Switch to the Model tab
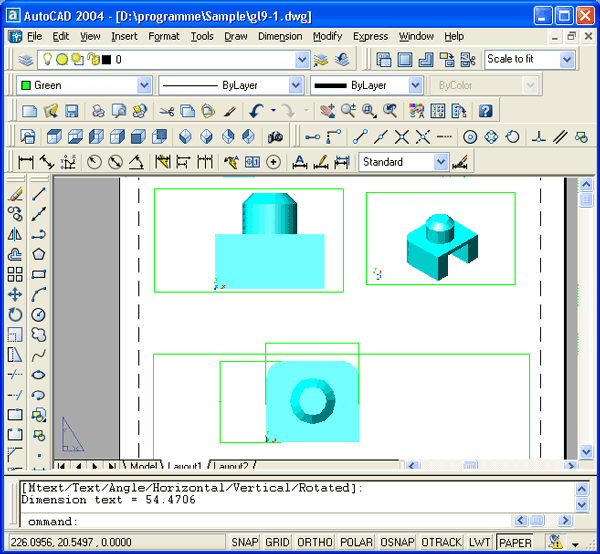This screenshot has height=554, width=600. [x=143, y=466]
